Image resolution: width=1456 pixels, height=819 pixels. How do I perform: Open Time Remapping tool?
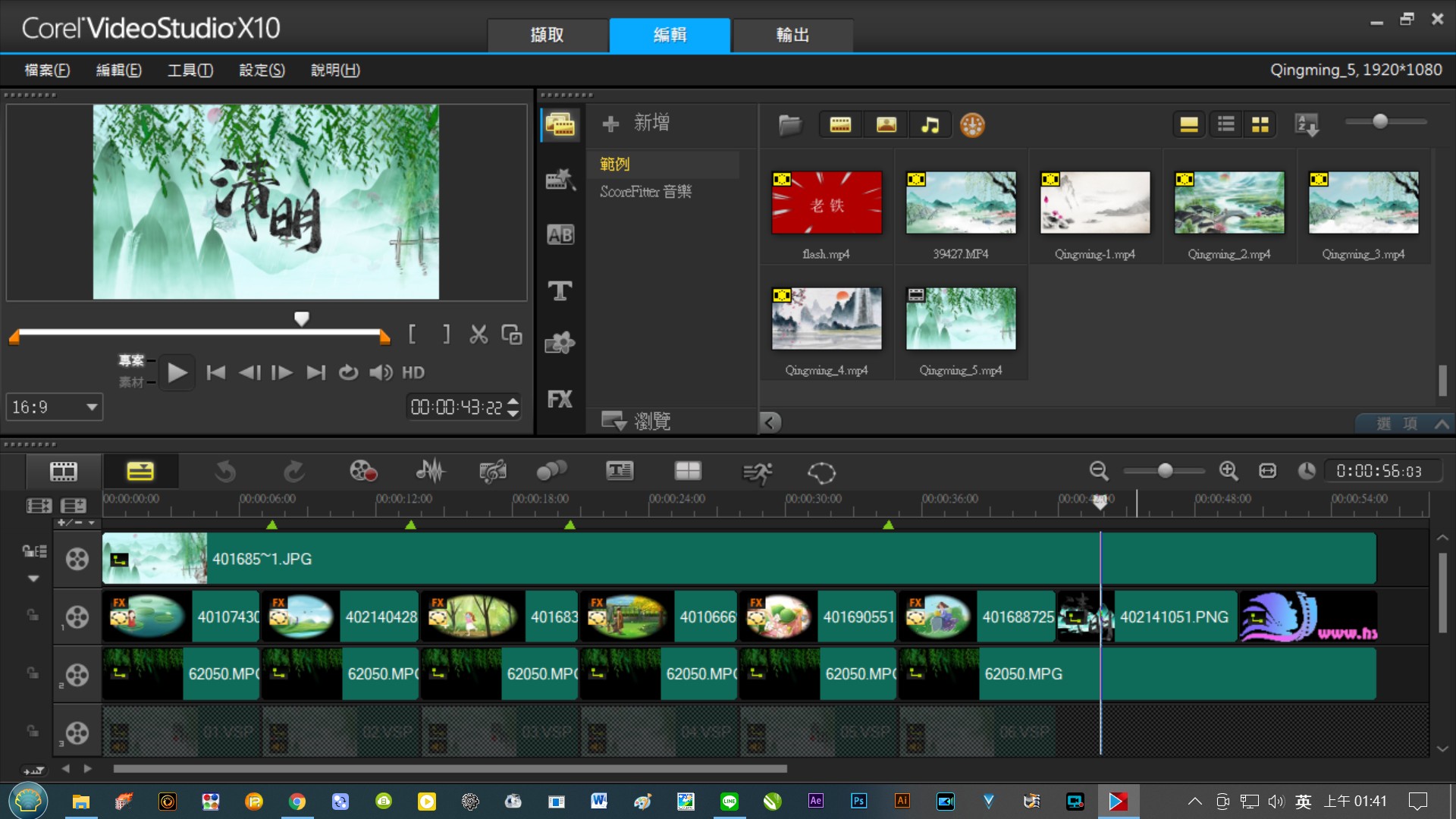[x=757, y=472]
